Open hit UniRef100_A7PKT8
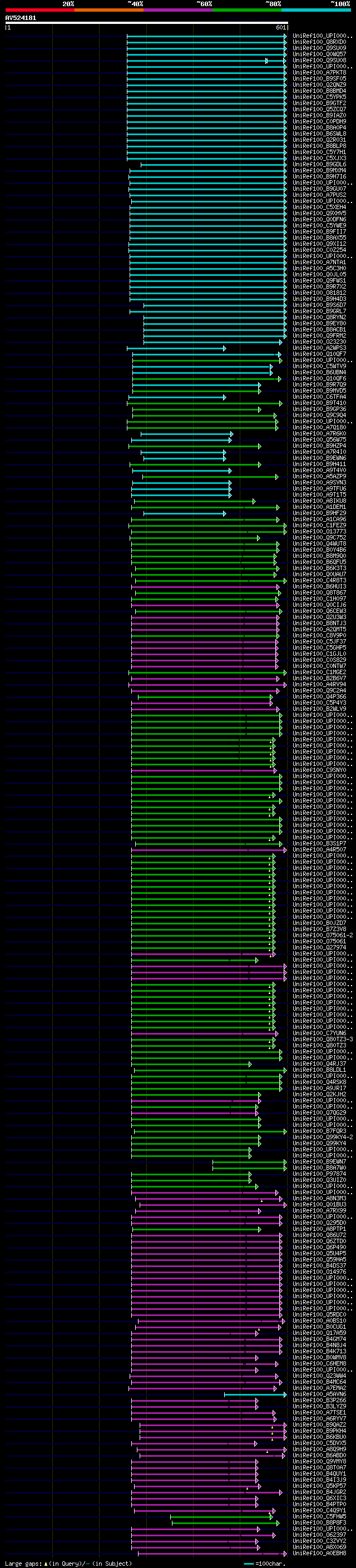This screenshot has height=1568, width=356. 319,72
